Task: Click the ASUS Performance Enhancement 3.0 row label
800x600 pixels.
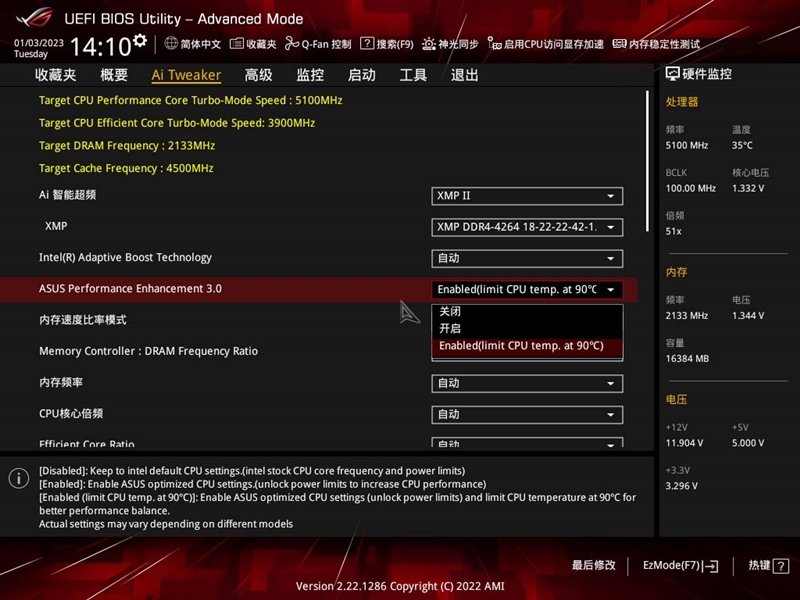Action: pos(130,289)
